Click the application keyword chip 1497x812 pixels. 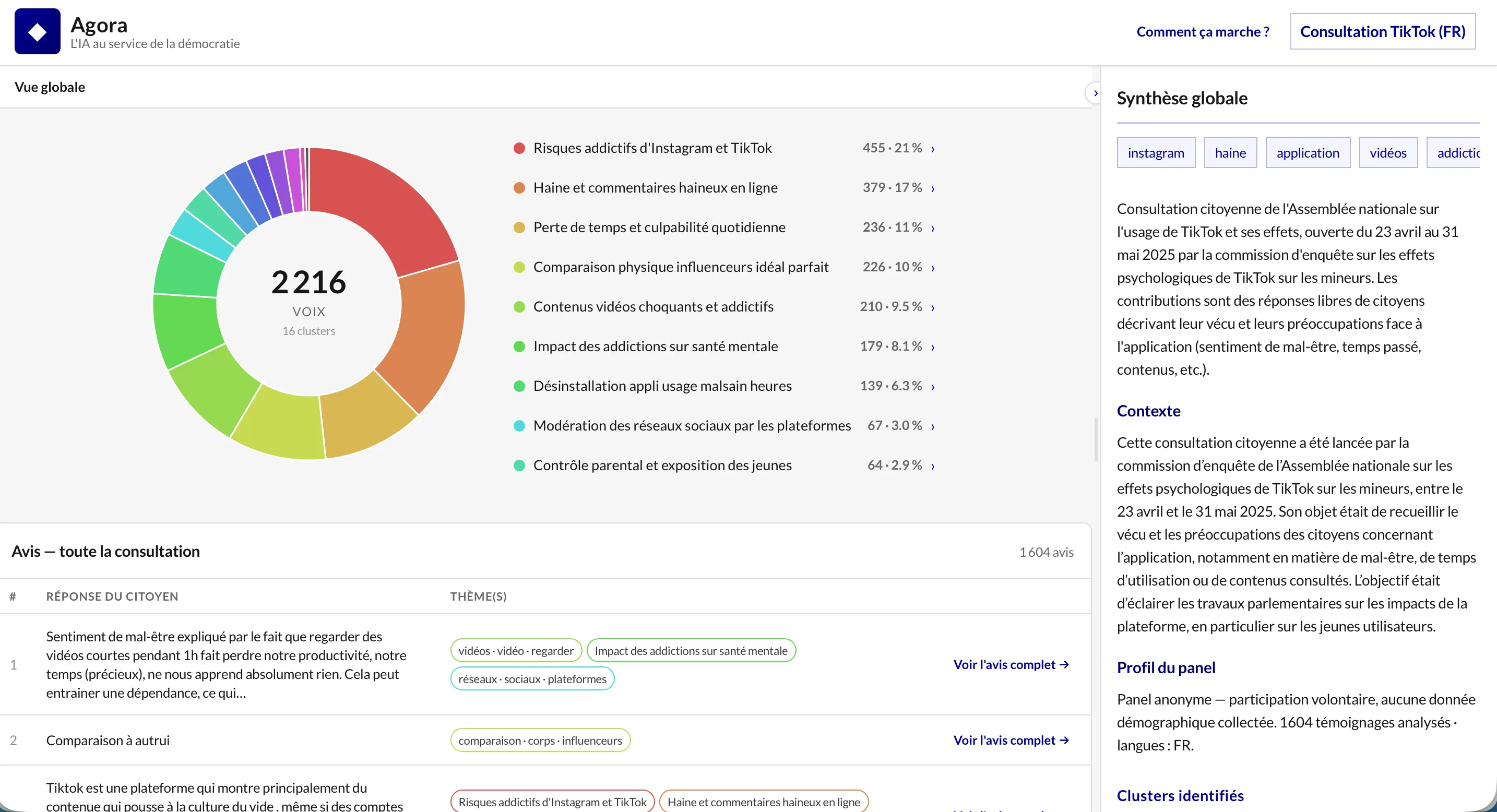1308,153
